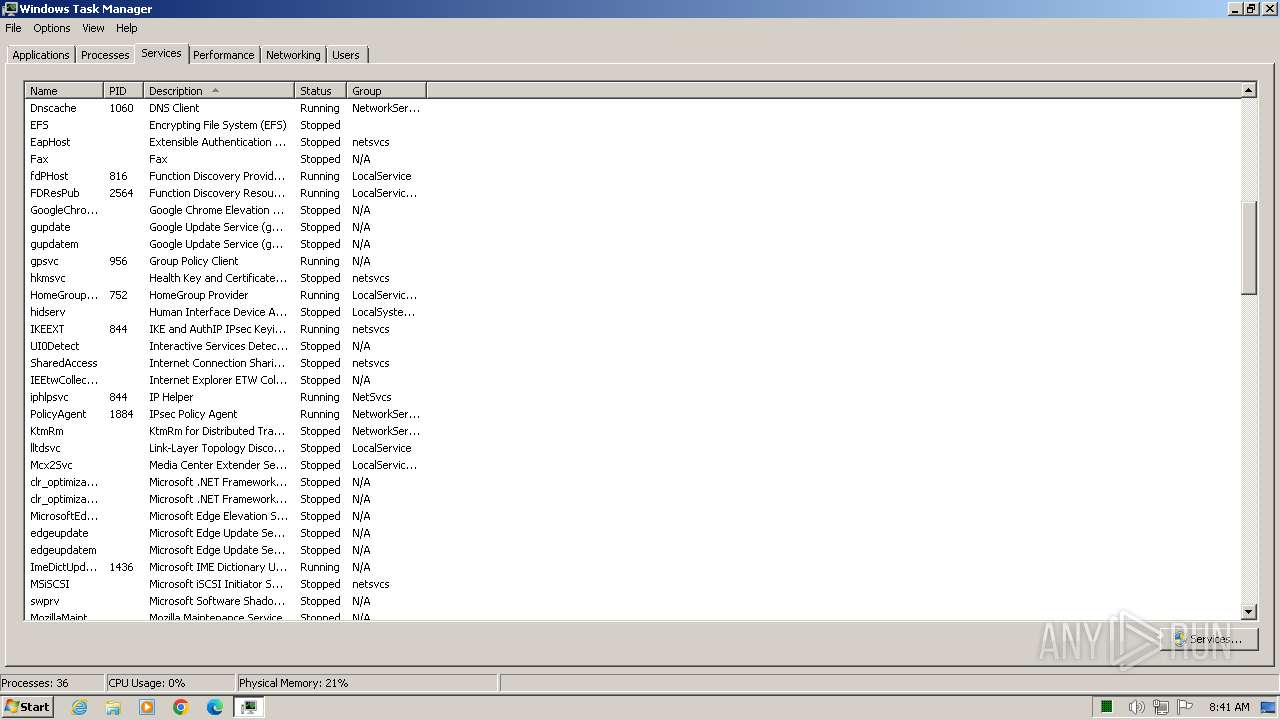Launch Windows Media Player taskbar icon
Screen dimensions: 1280x720
[147, 707]
